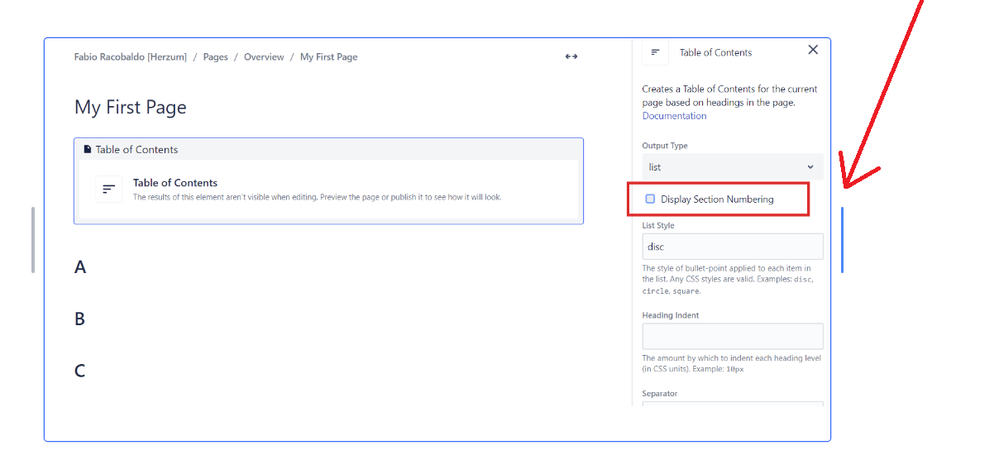The height and width of the screenshot is (456, 999).
Task: Go to Pages breadcrumb
Action: [215, 57]
